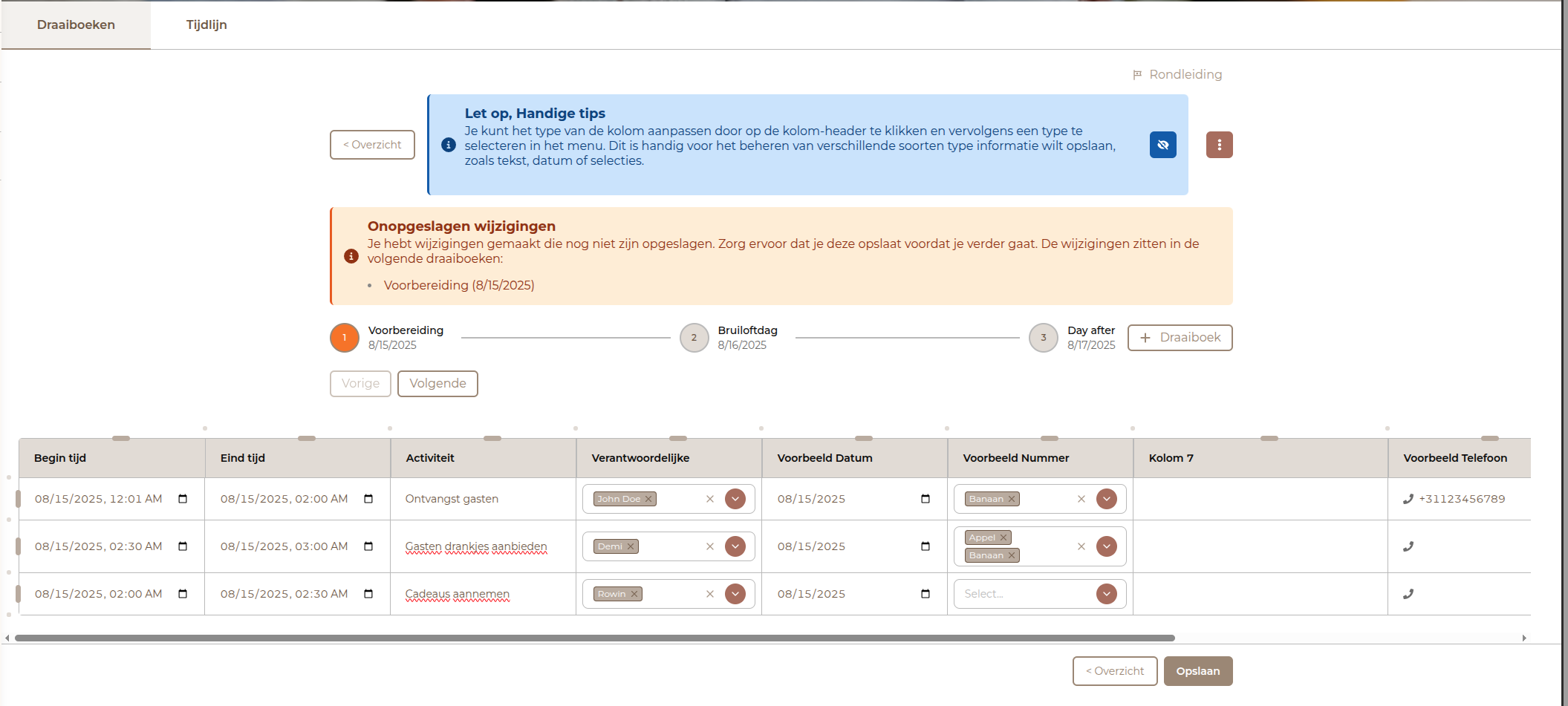Image resolution: width=1568 pixels, height=706 pixels.
Task: Remove Banaan tag in Gasten drankjes row
Action: [1012, 555]
